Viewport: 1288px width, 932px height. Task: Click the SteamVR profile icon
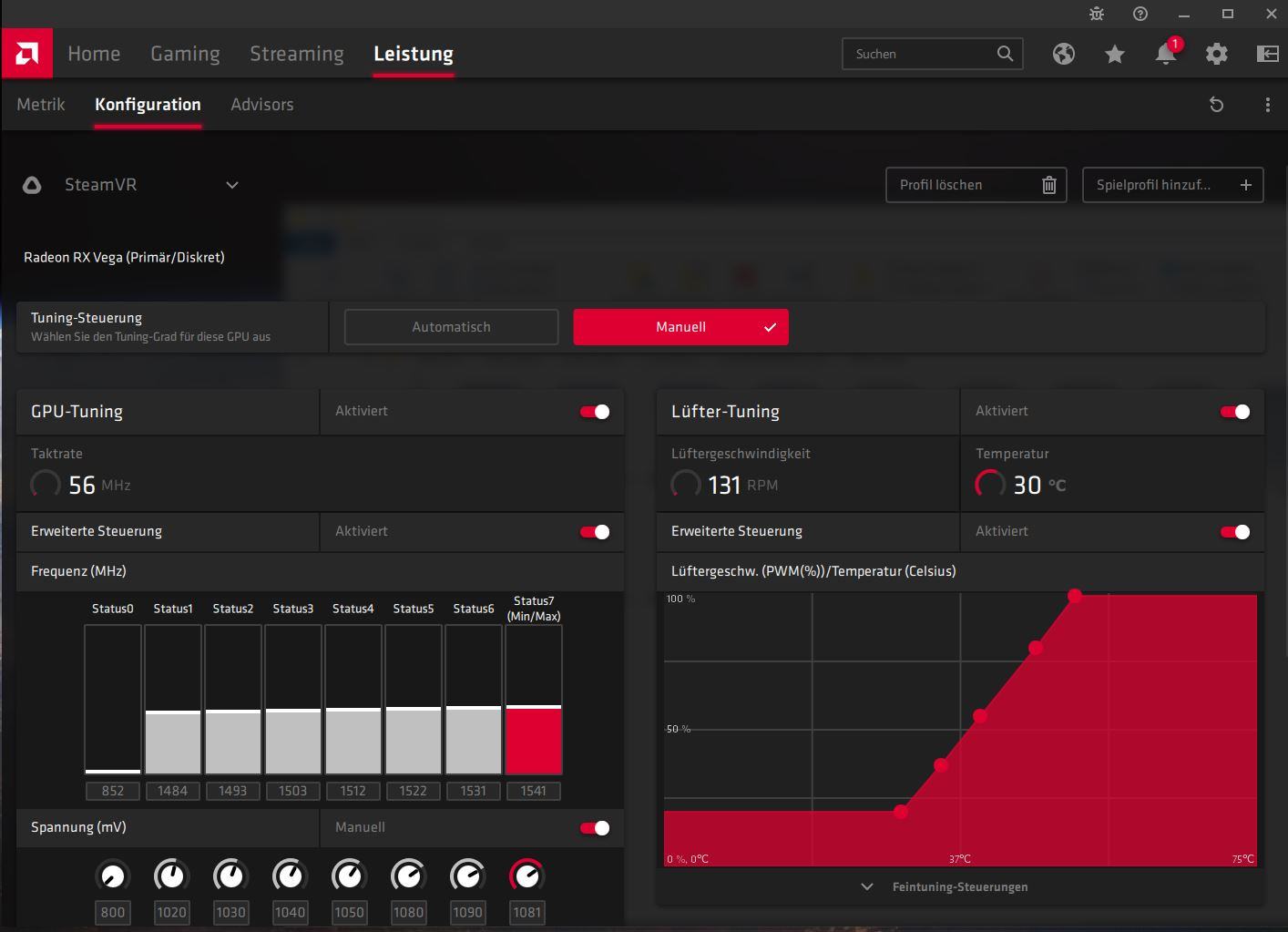tap(32, 185)
